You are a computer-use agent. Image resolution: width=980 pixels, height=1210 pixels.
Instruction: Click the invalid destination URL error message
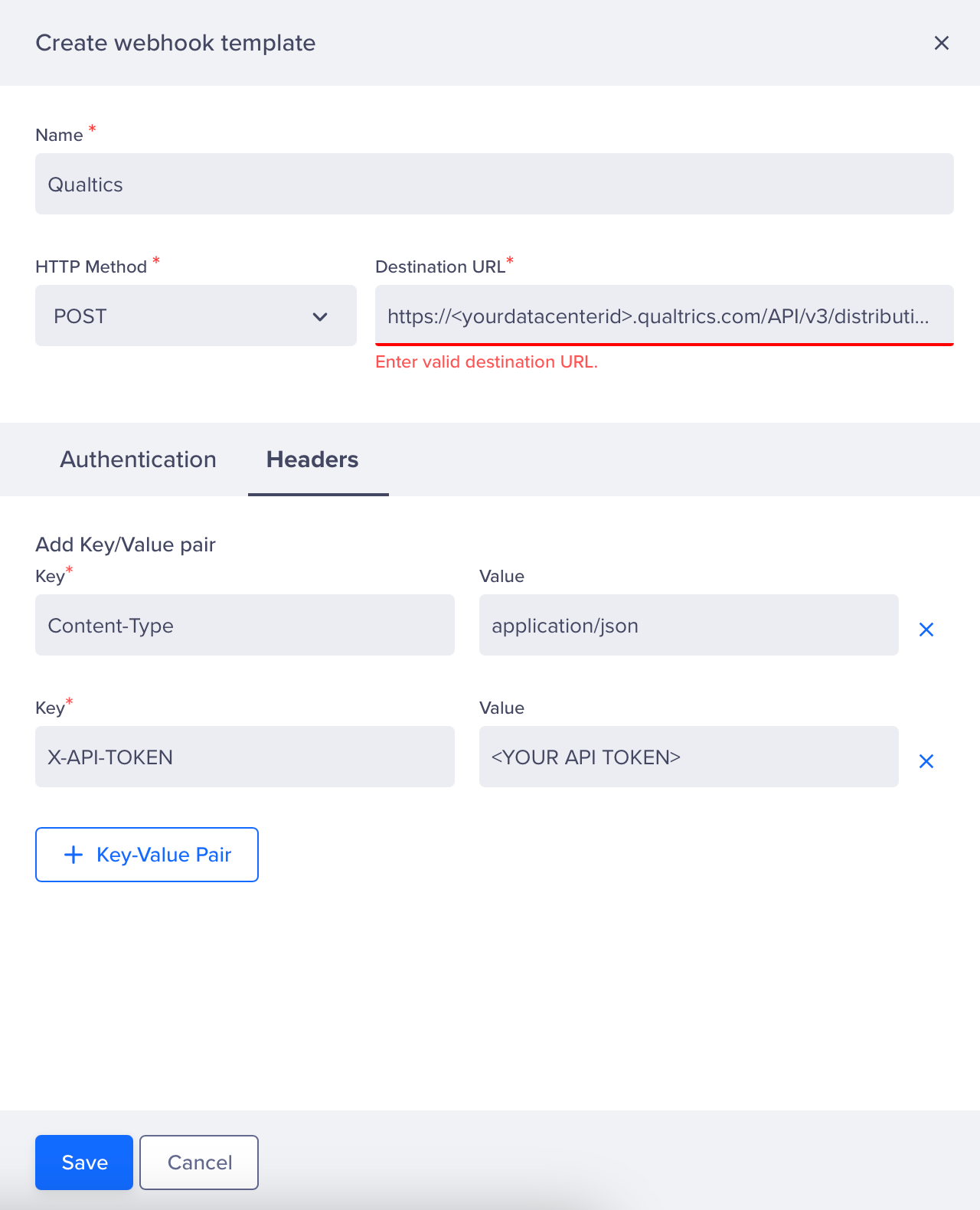point(486,362)
